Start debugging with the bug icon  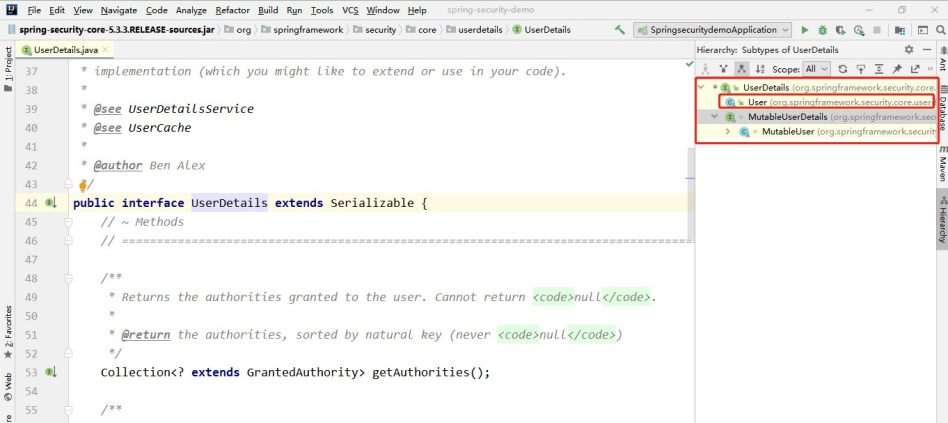tap(822, 30)
